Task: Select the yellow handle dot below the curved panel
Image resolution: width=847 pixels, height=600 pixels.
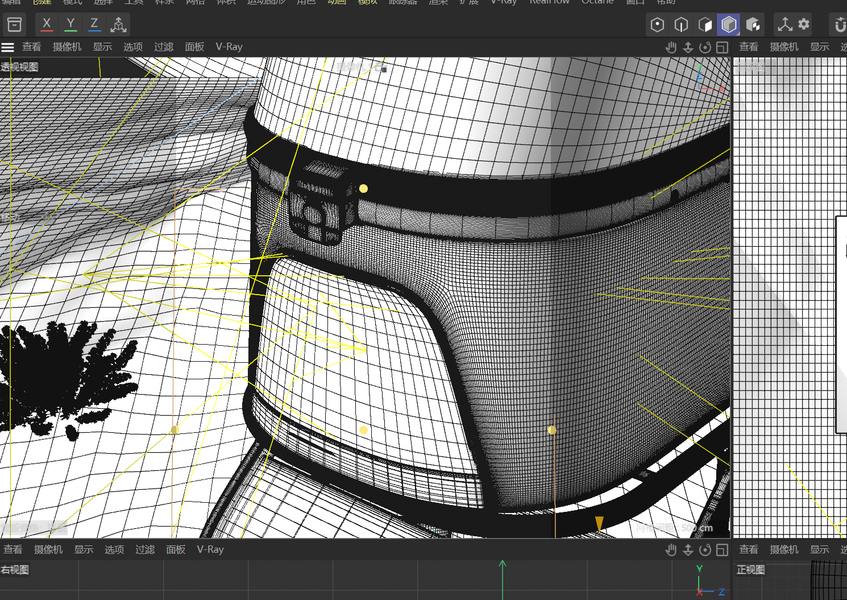Action: [364, 430]
